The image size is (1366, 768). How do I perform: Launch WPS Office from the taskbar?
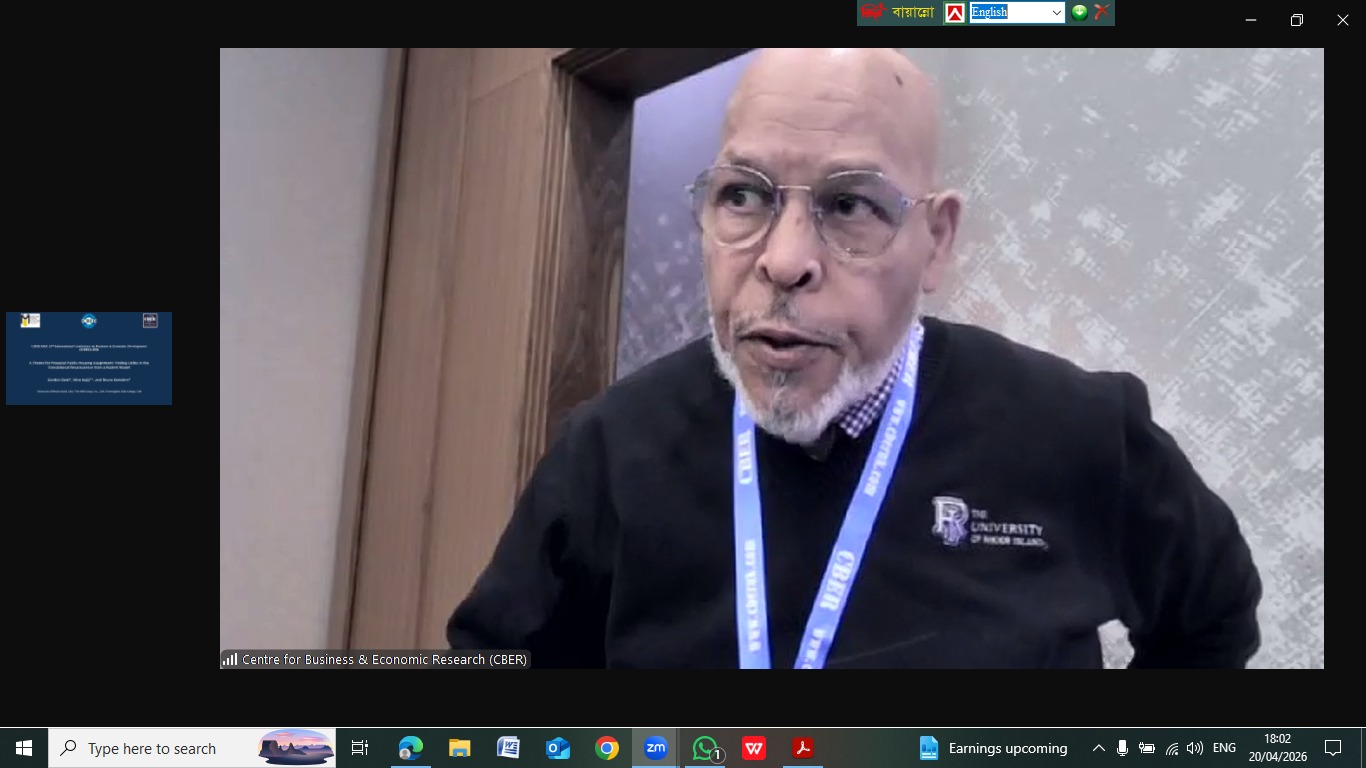[x=754, y=748]
